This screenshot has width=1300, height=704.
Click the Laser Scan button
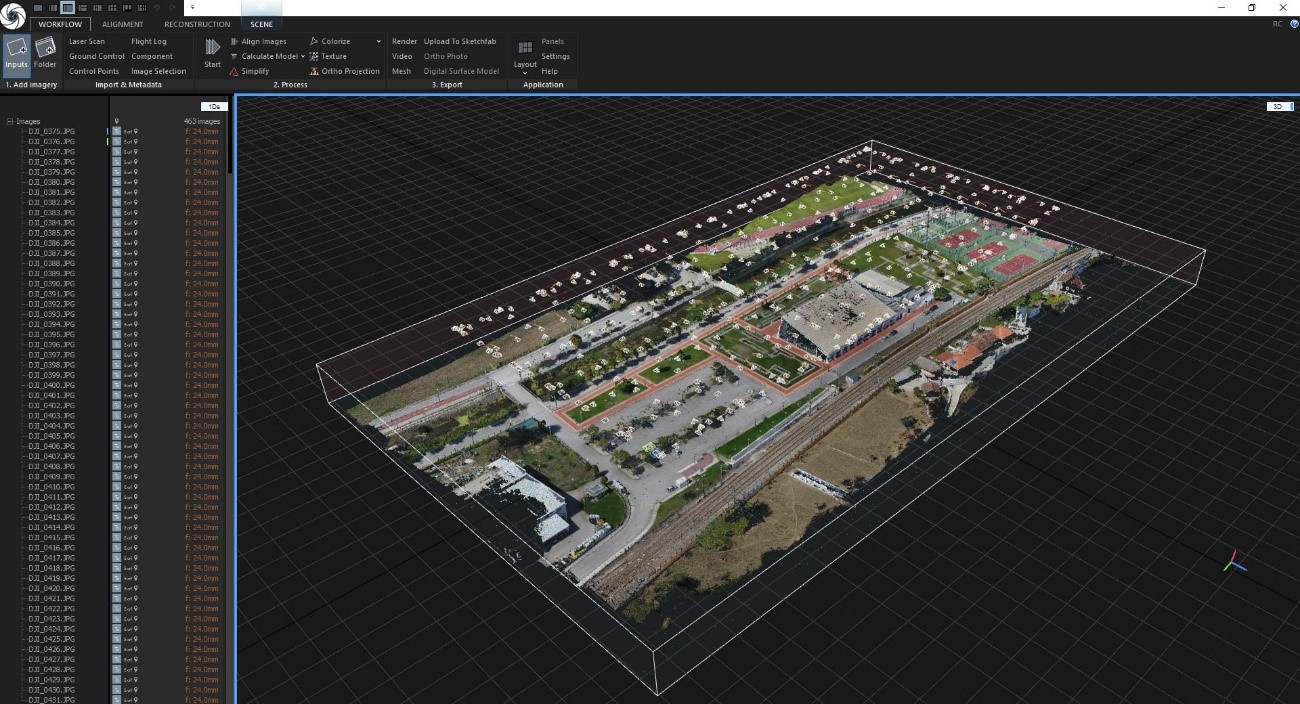pos(87,42)
